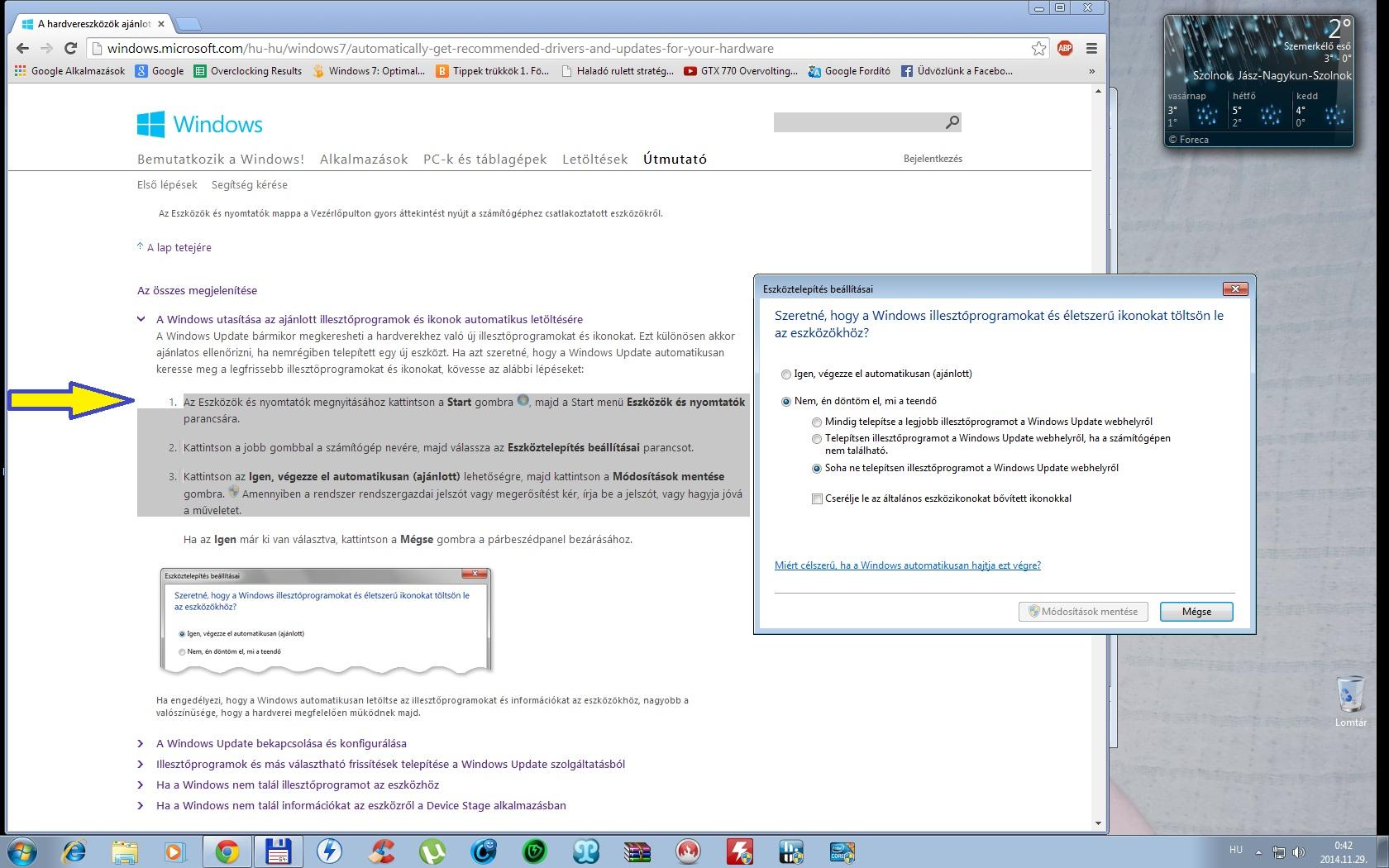1389x868 pixels.
Task: Show hidden tray icons arrow
Action: point(1258,851)
